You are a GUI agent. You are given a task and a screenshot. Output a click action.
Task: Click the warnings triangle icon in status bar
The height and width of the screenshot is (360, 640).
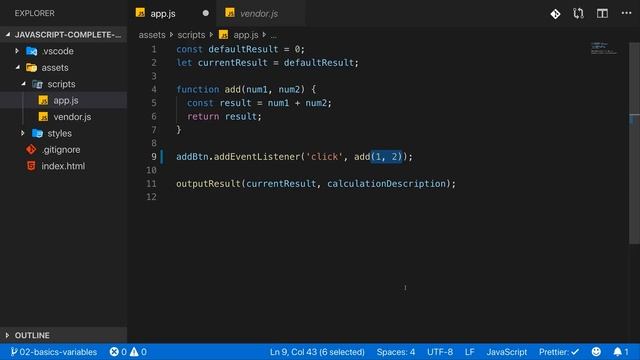pyautogui.click(x=134, y=351)
